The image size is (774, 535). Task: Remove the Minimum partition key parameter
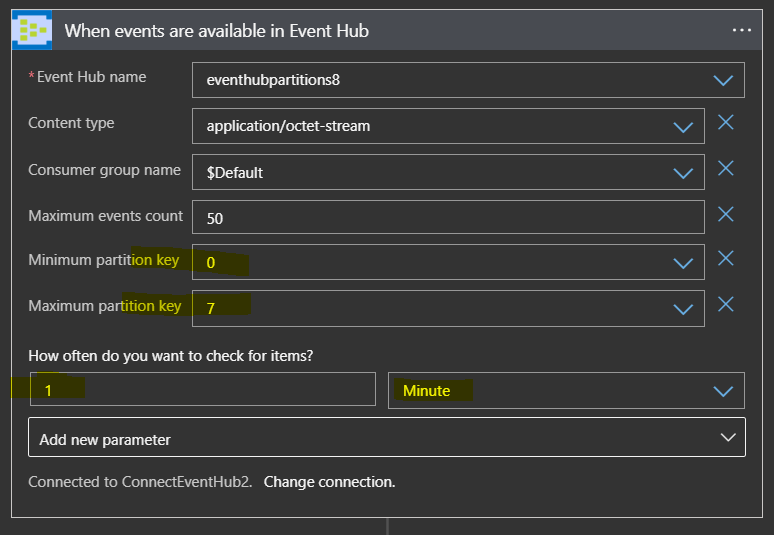pos(726,258)
